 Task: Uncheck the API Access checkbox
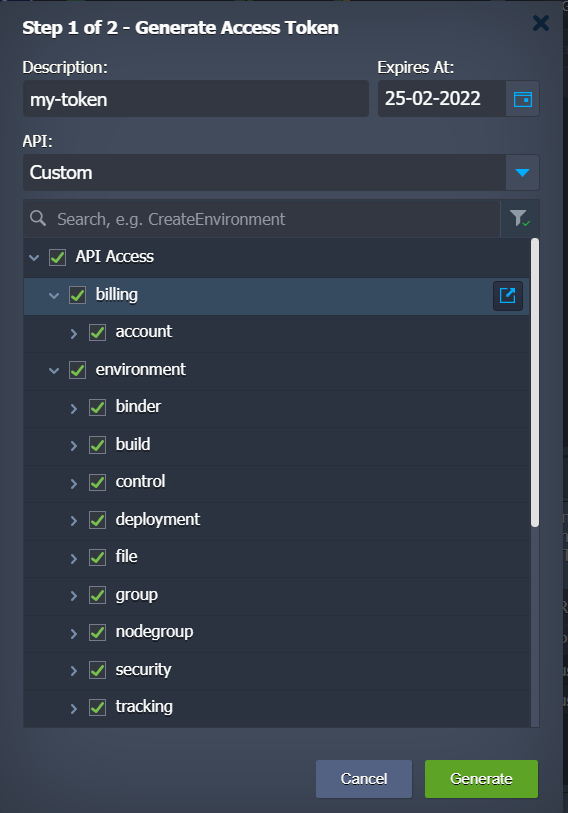58,257
